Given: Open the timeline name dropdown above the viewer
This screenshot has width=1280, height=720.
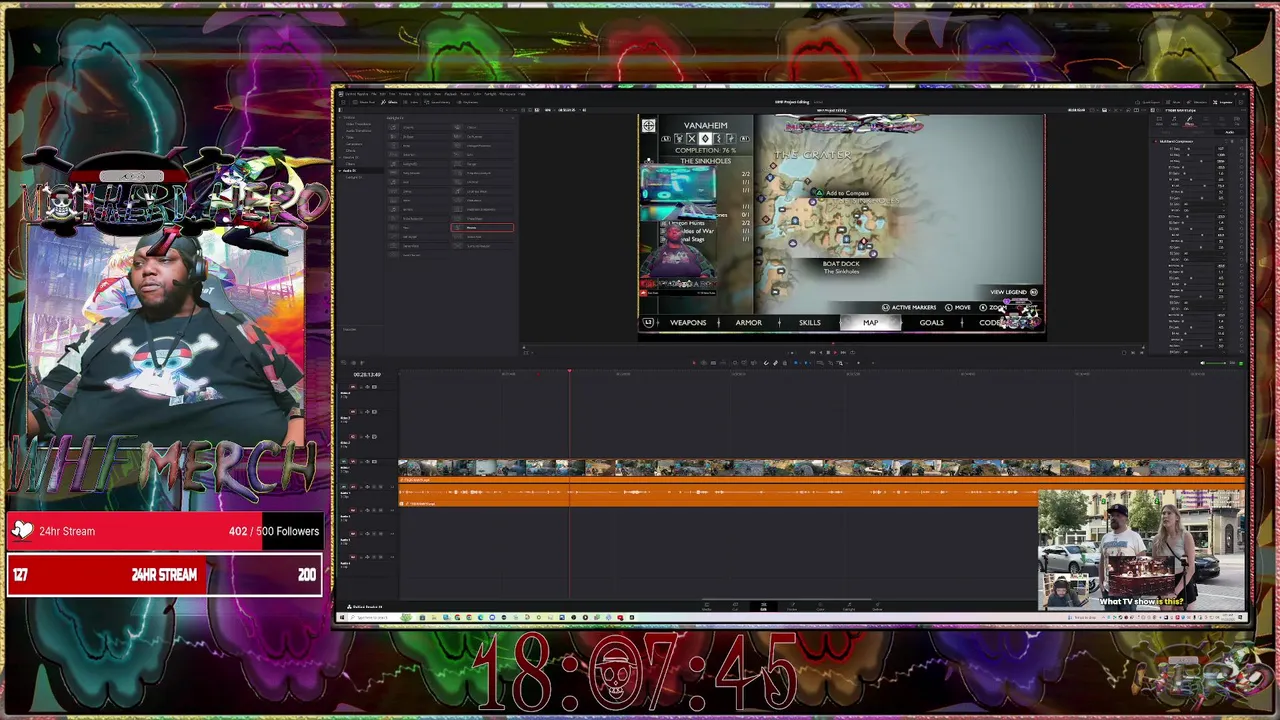Looking at the screenshot, I should 833,110.
